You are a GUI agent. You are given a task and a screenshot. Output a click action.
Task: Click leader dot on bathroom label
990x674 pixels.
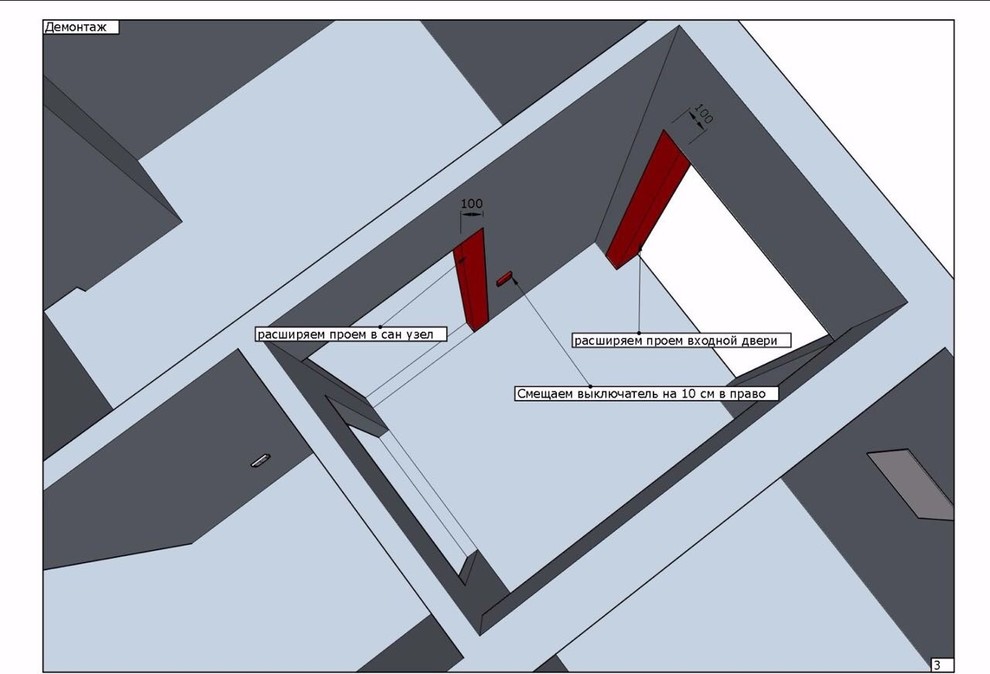coord(381,326)
